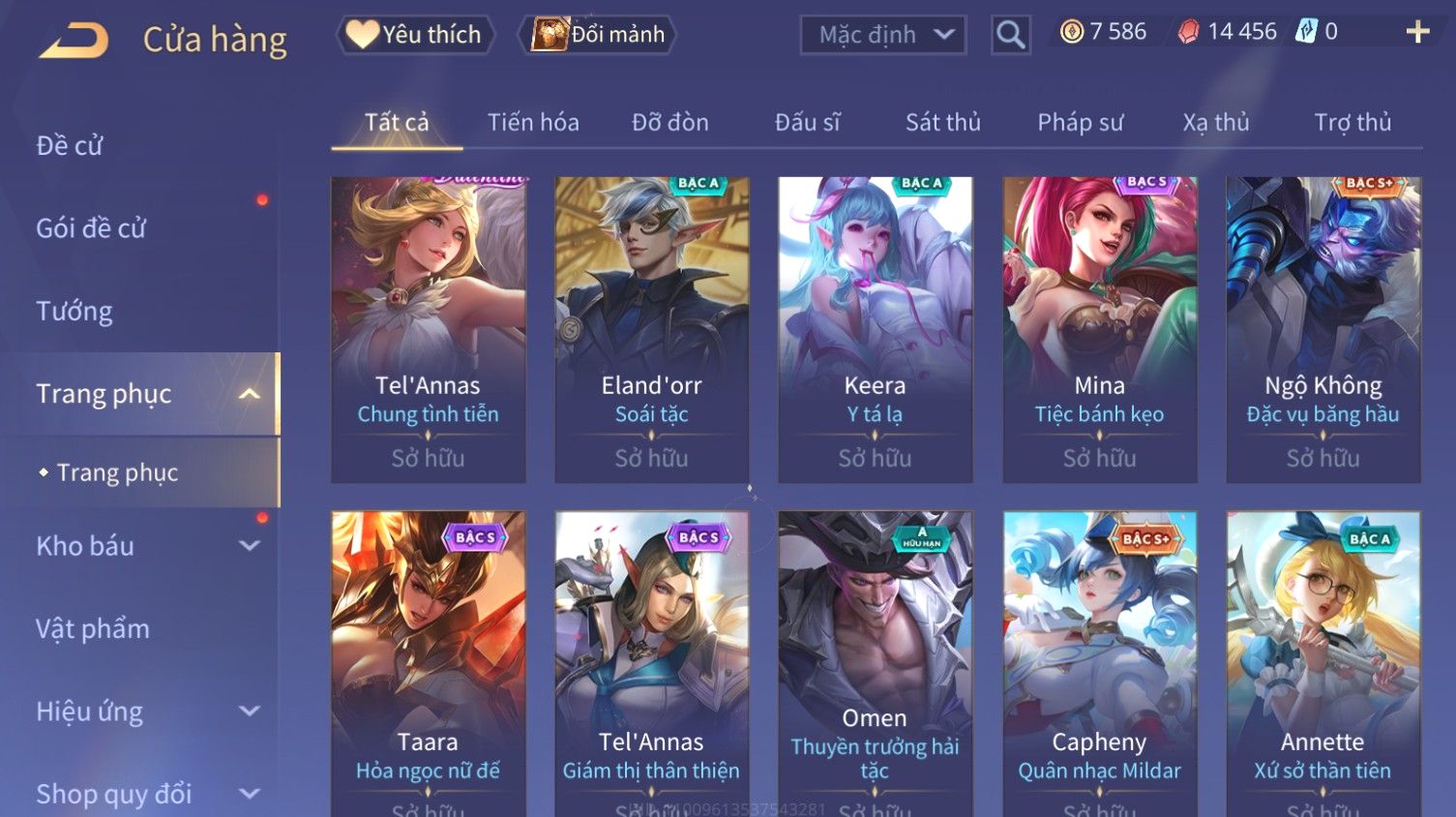The width and height of the screenshot is (1456, 817).
Task: Open the Tướng sidebar item
Action: [x=74, y=312]
